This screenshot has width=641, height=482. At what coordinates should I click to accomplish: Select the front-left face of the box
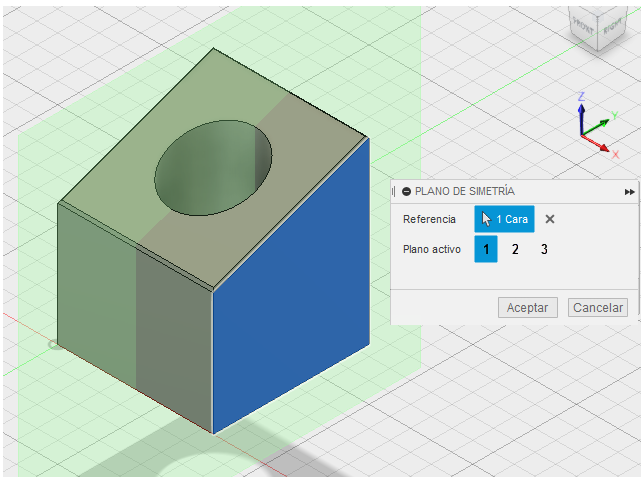135,319
